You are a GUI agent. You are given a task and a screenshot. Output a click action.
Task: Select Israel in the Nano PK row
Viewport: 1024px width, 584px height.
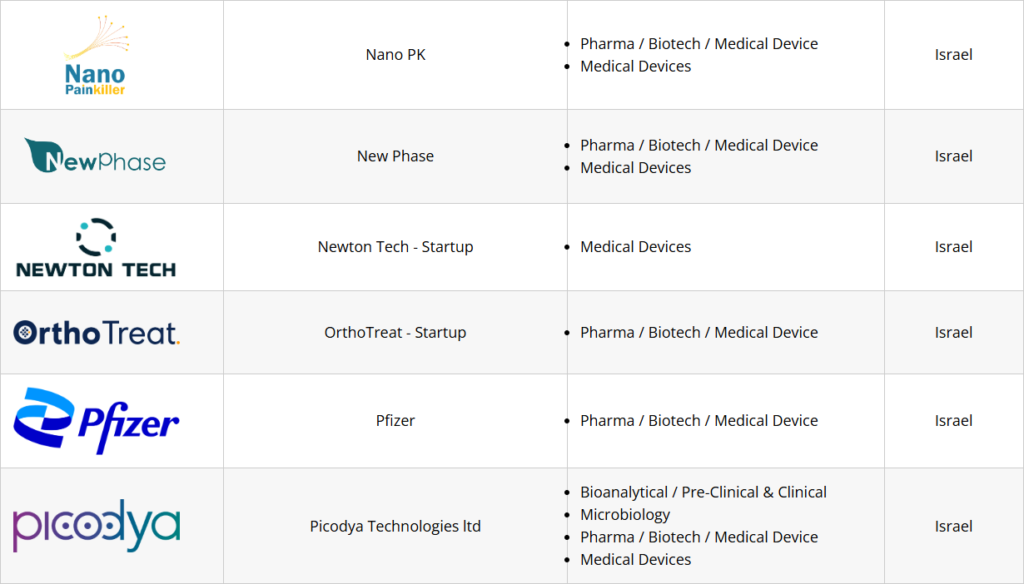tap(953, 55)
